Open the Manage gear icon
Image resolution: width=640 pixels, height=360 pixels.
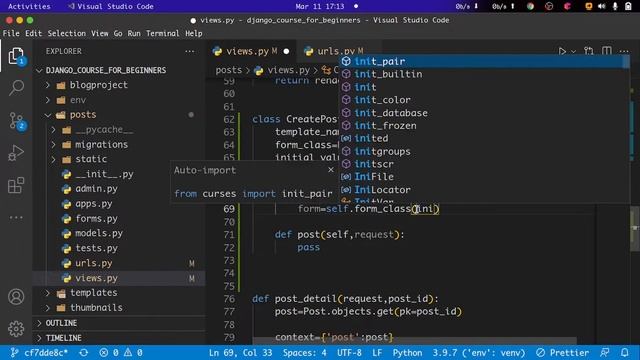coord(16,329)
